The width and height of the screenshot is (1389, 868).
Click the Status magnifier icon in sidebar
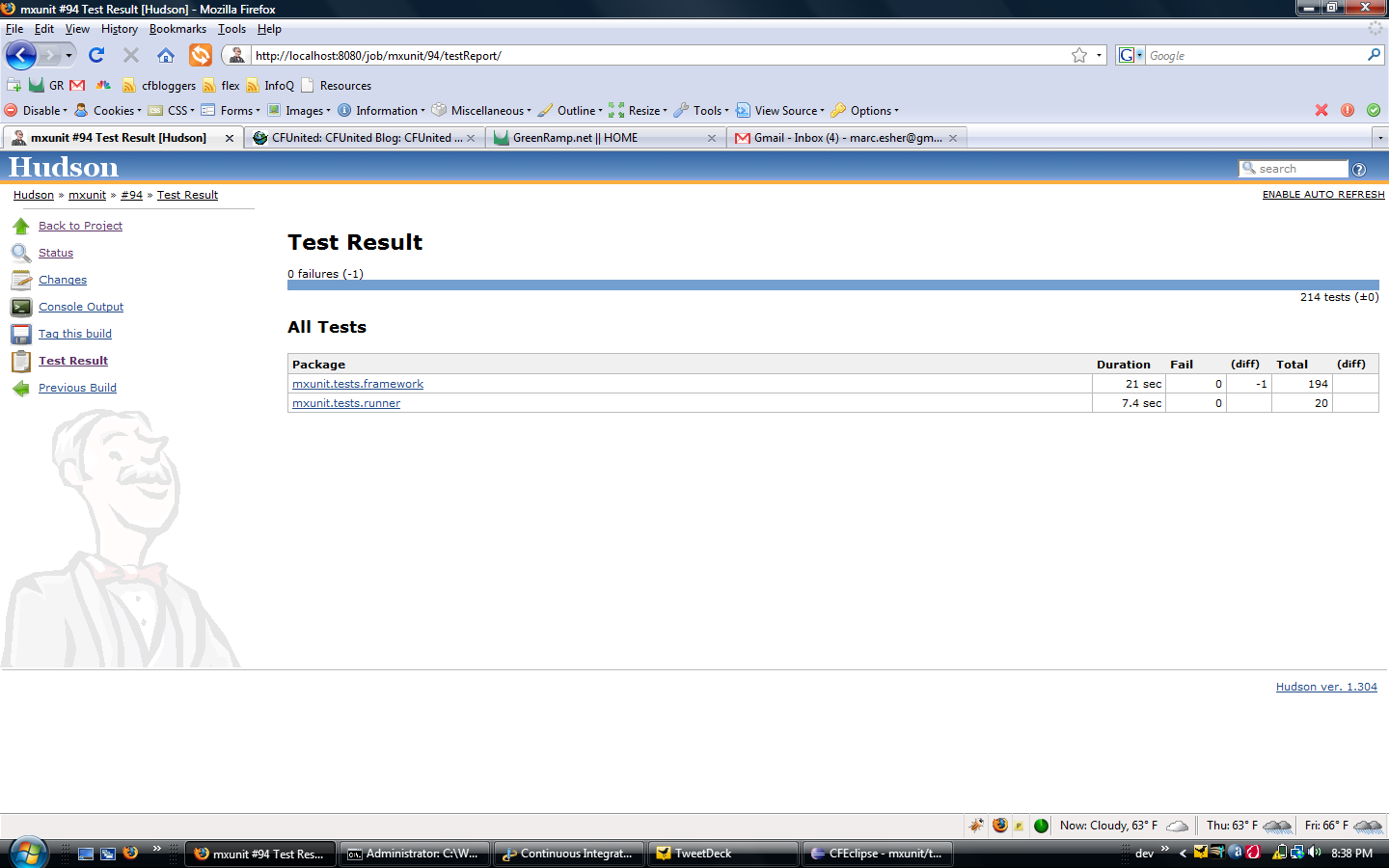(x=21, y=253)
